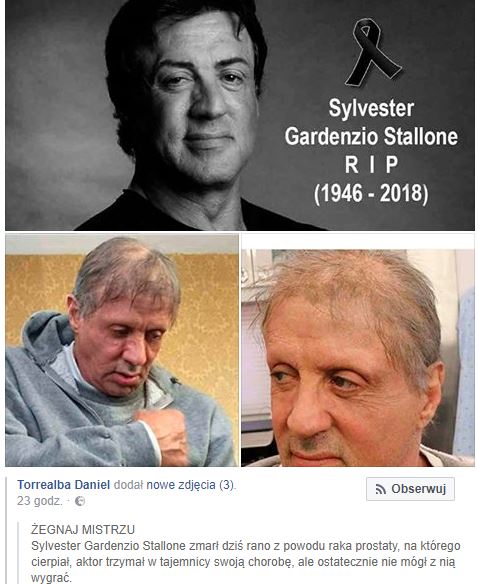Click the globe privacy icon beside 23 godz.
The image size is (478, 584).
[80, 501]
